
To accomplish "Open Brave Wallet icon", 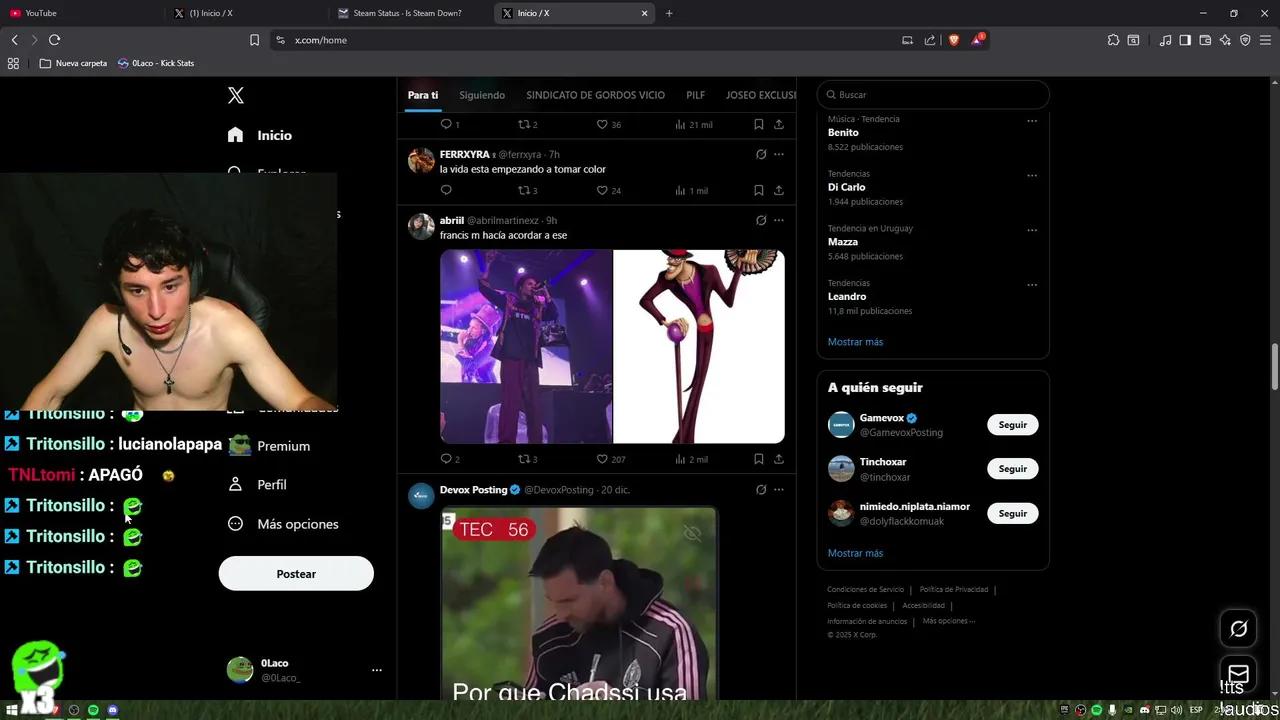I will point(1205,40).
